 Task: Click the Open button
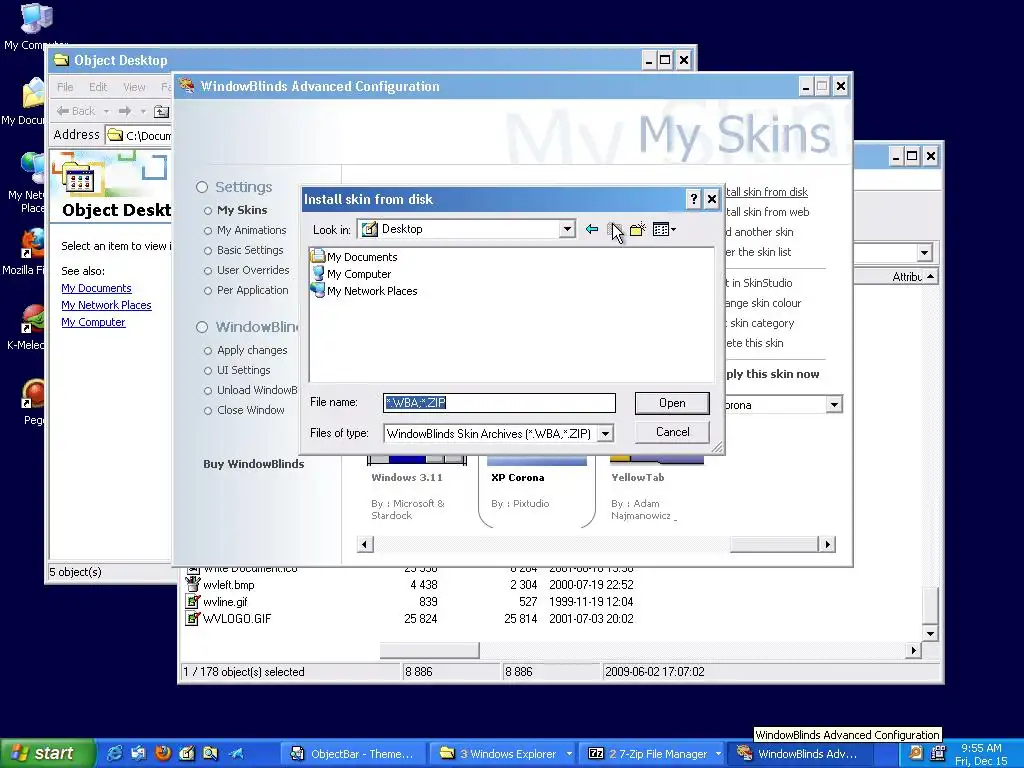(672, 403)
